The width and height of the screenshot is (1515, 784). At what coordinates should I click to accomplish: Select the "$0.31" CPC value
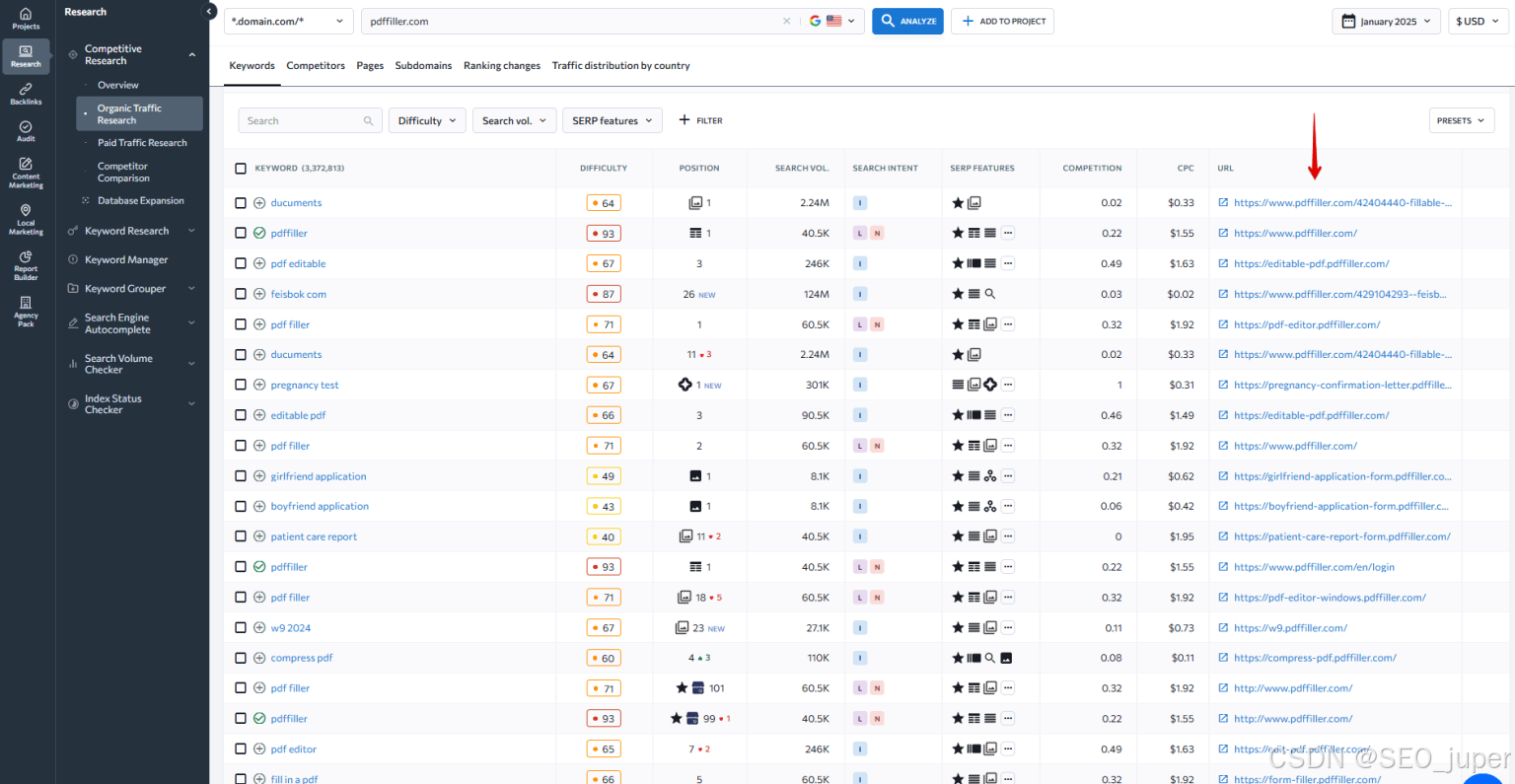pyautogui.click(x=1182, y=386)
